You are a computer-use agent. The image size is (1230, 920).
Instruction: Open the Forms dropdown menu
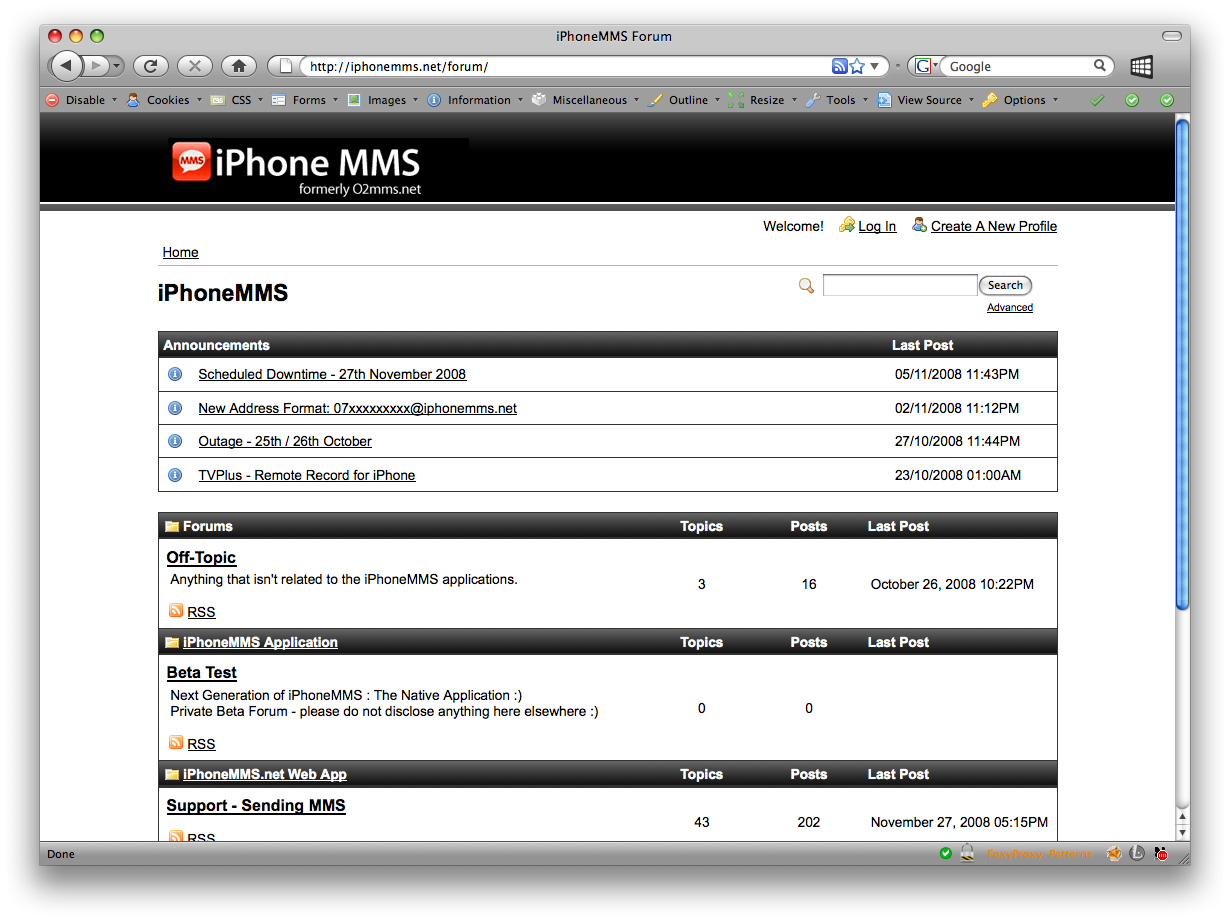coord(305,100)
